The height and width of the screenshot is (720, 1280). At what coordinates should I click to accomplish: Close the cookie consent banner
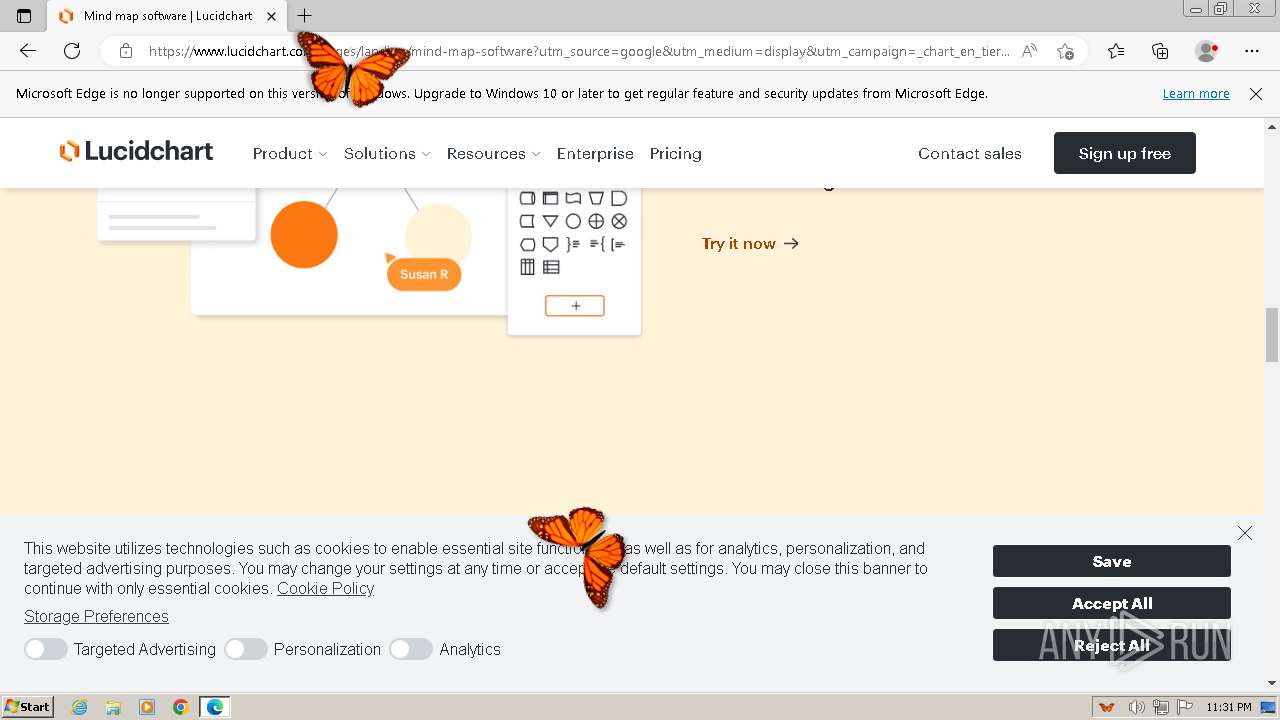click(1245, 533)
